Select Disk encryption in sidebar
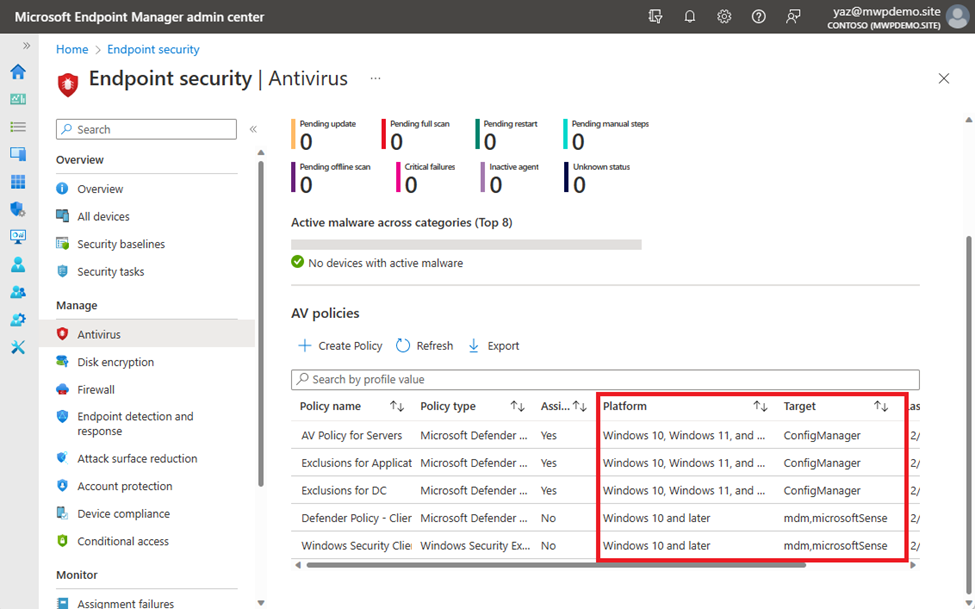The image size is (975, 609). pos(115,362)
